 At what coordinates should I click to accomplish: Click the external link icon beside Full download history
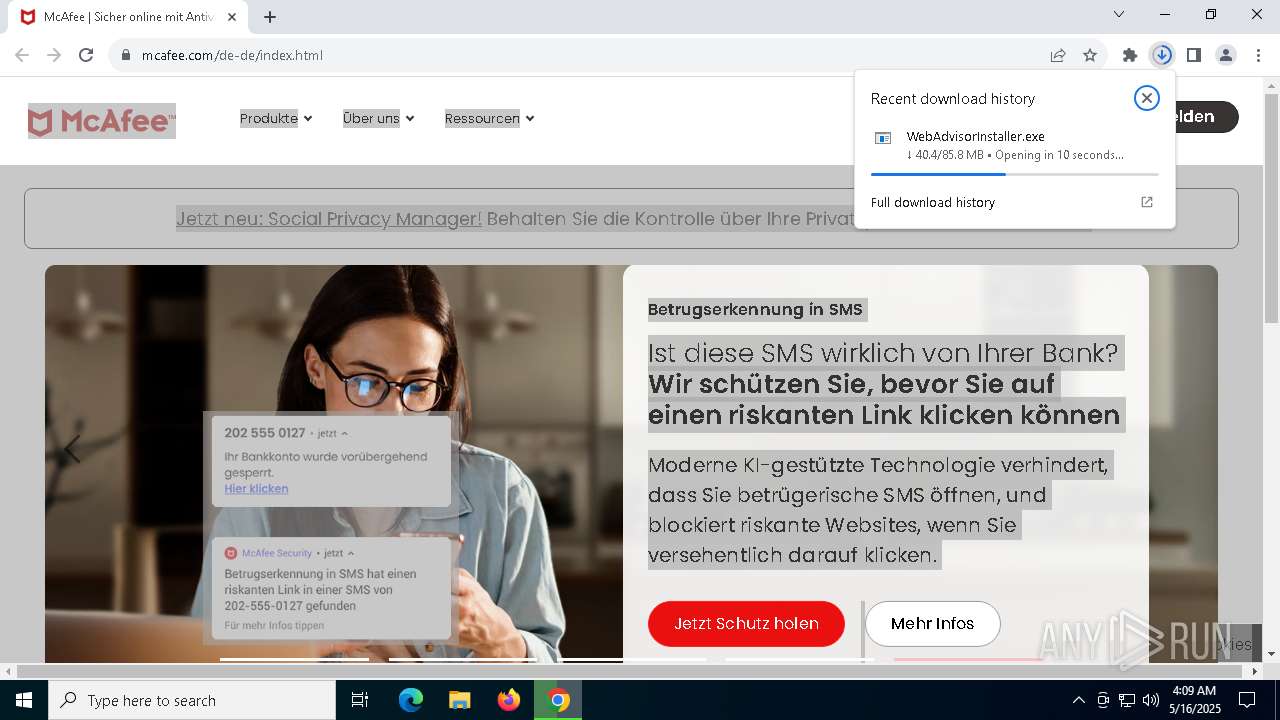1147,202
